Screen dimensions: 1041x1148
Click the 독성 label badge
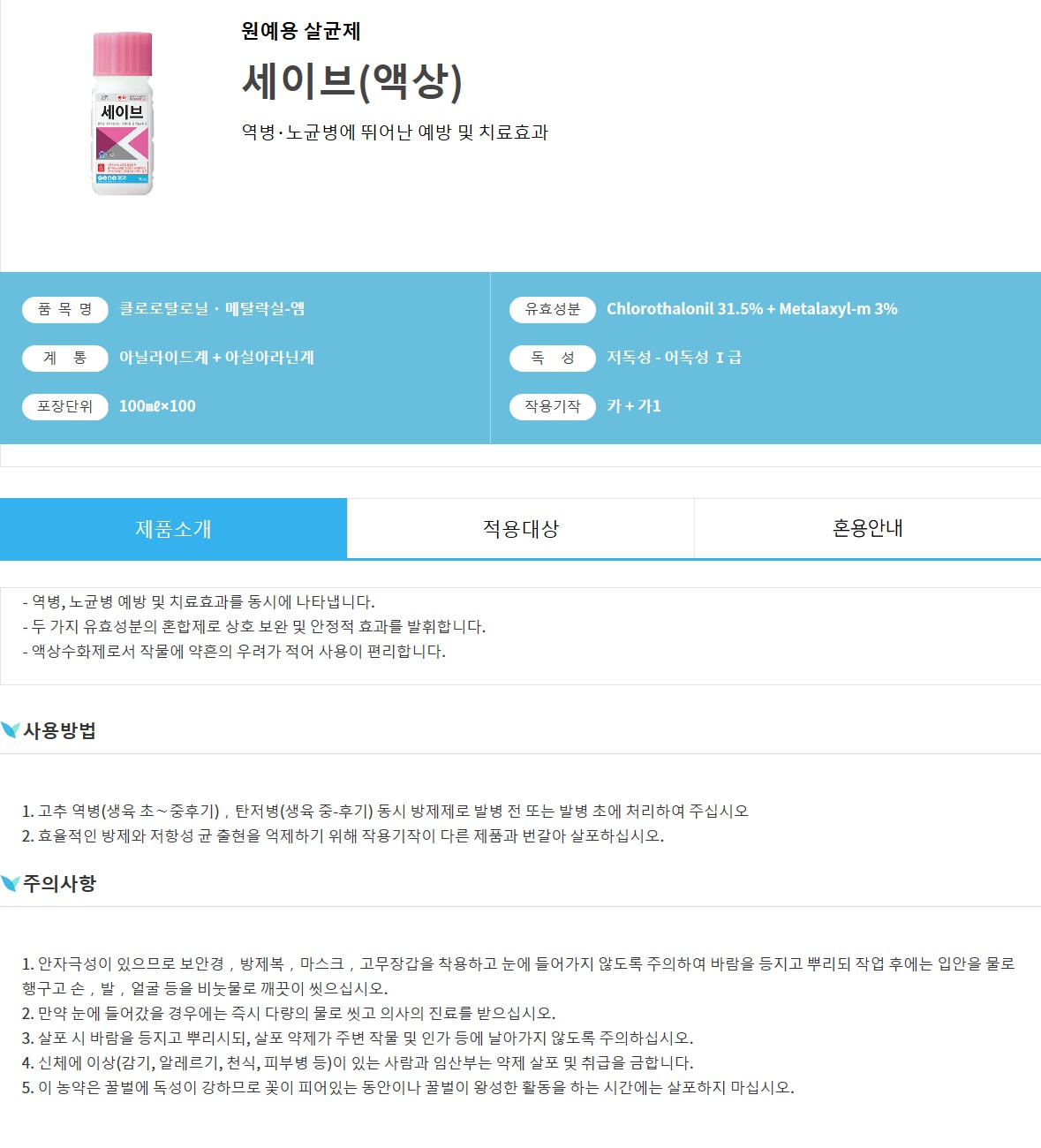(553, 358)
